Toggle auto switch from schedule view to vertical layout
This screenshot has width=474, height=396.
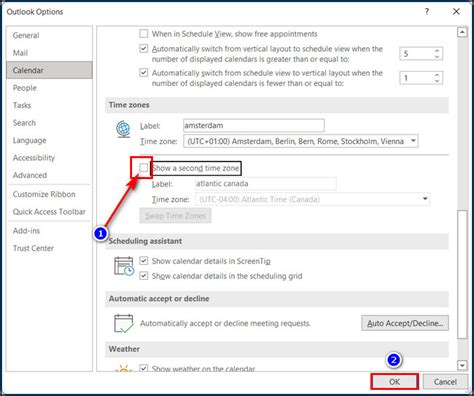pyautogui.click(x=144, y=73)
